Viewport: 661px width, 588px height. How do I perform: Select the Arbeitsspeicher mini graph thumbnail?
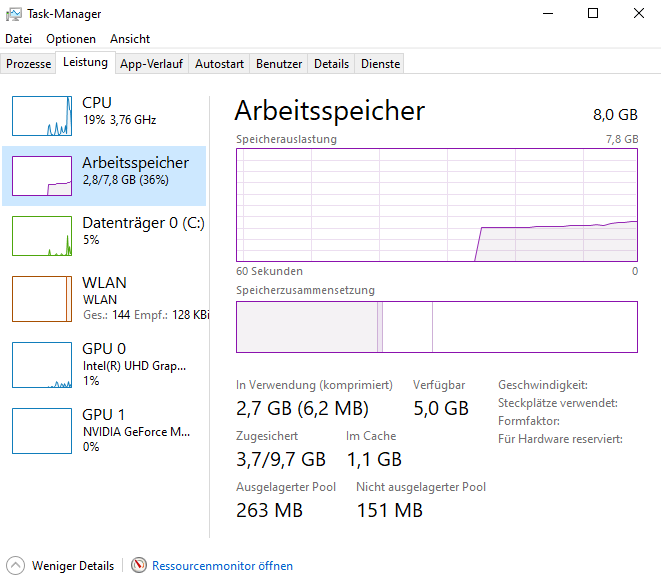coord(42,176)
